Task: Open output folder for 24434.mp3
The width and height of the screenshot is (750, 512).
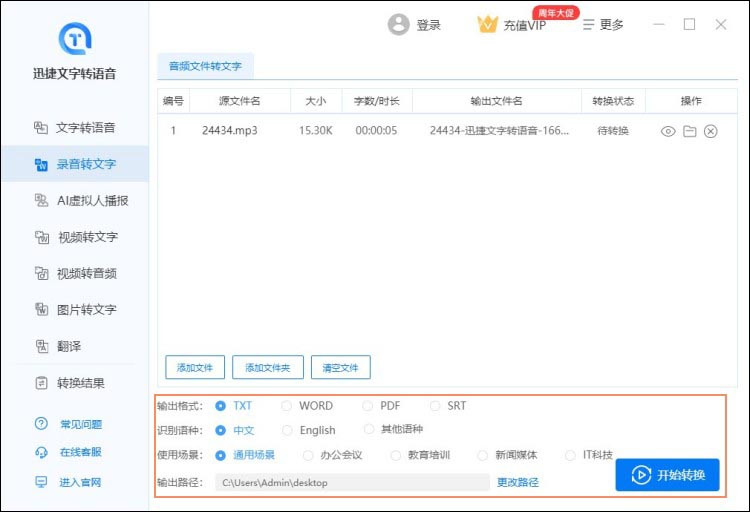Action: (x=689, y=131)
